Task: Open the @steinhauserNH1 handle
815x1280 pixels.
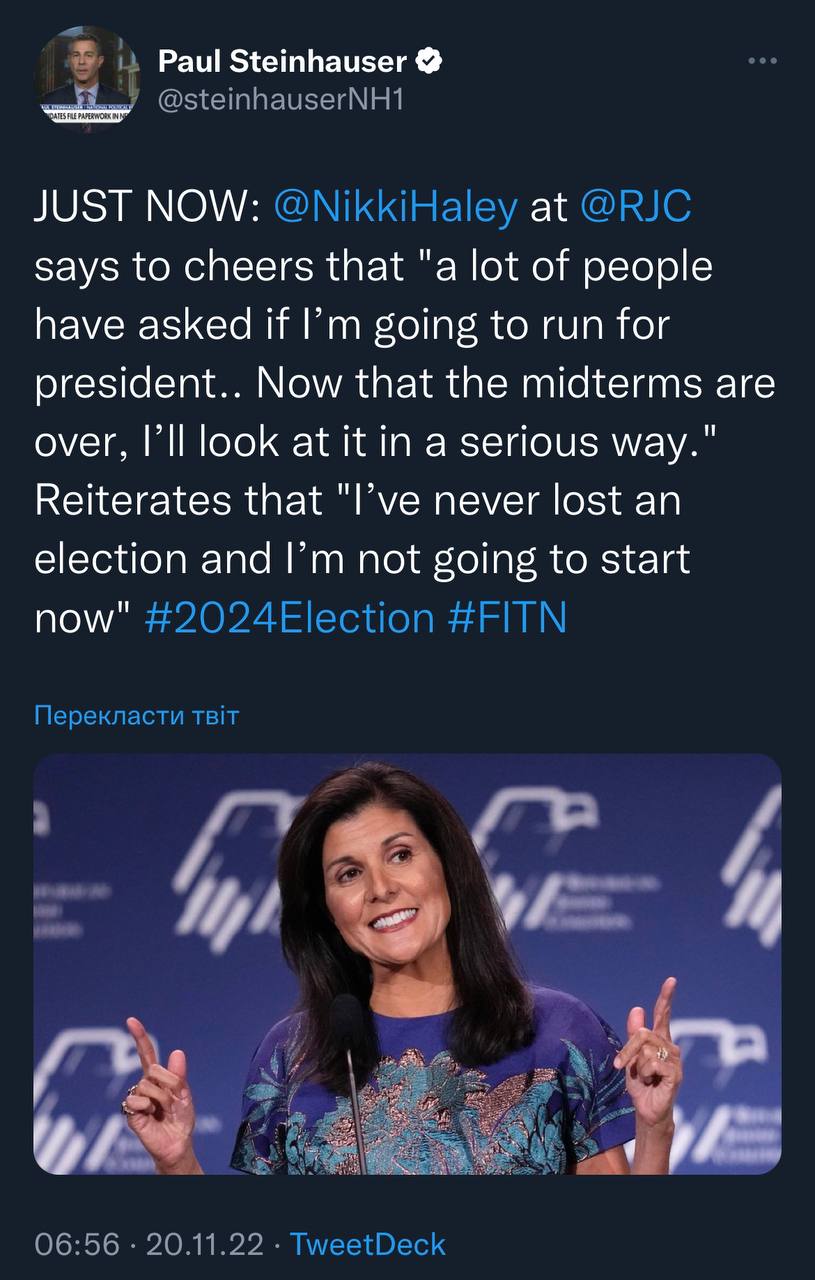Action: [280, 99]
